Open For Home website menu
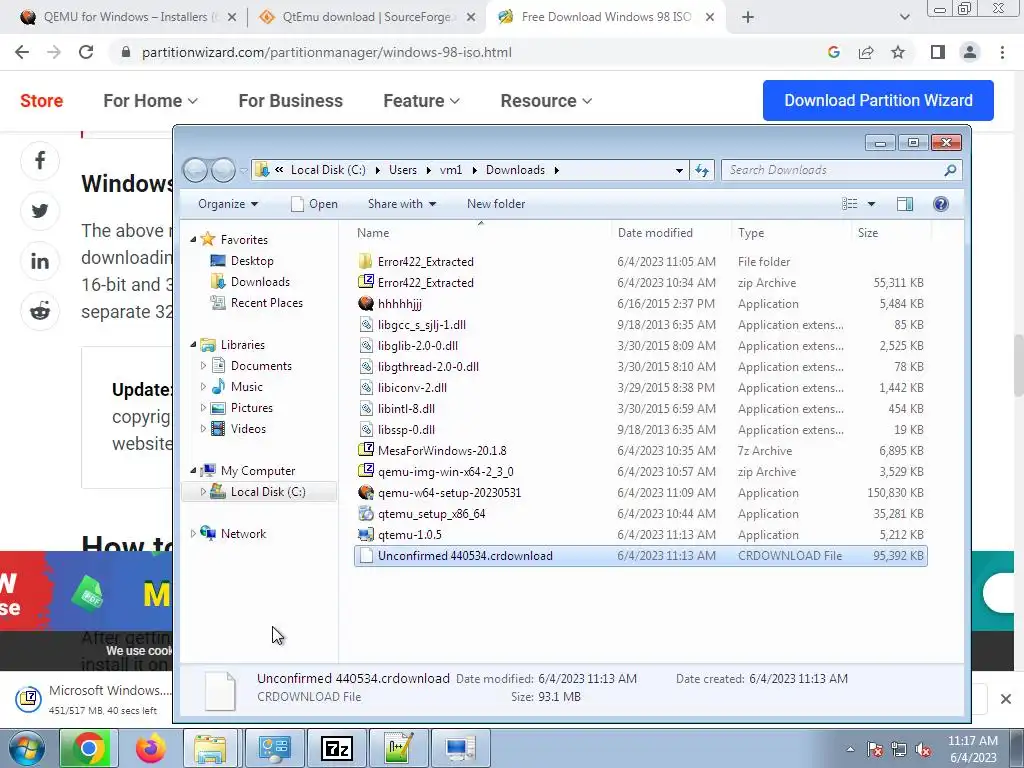The image size is (1024, 768). [150, 101]
